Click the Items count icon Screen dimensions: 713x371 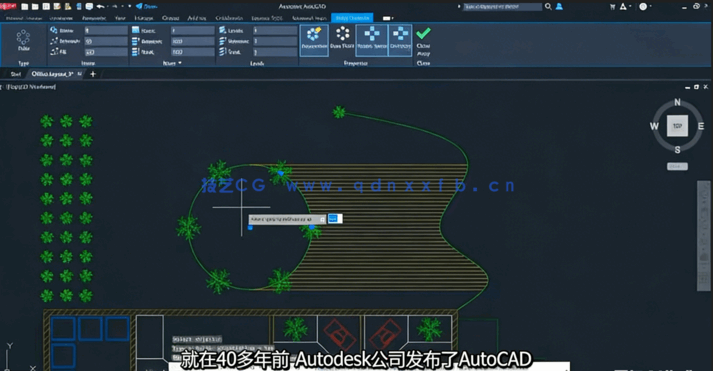[x=54, y=30]
